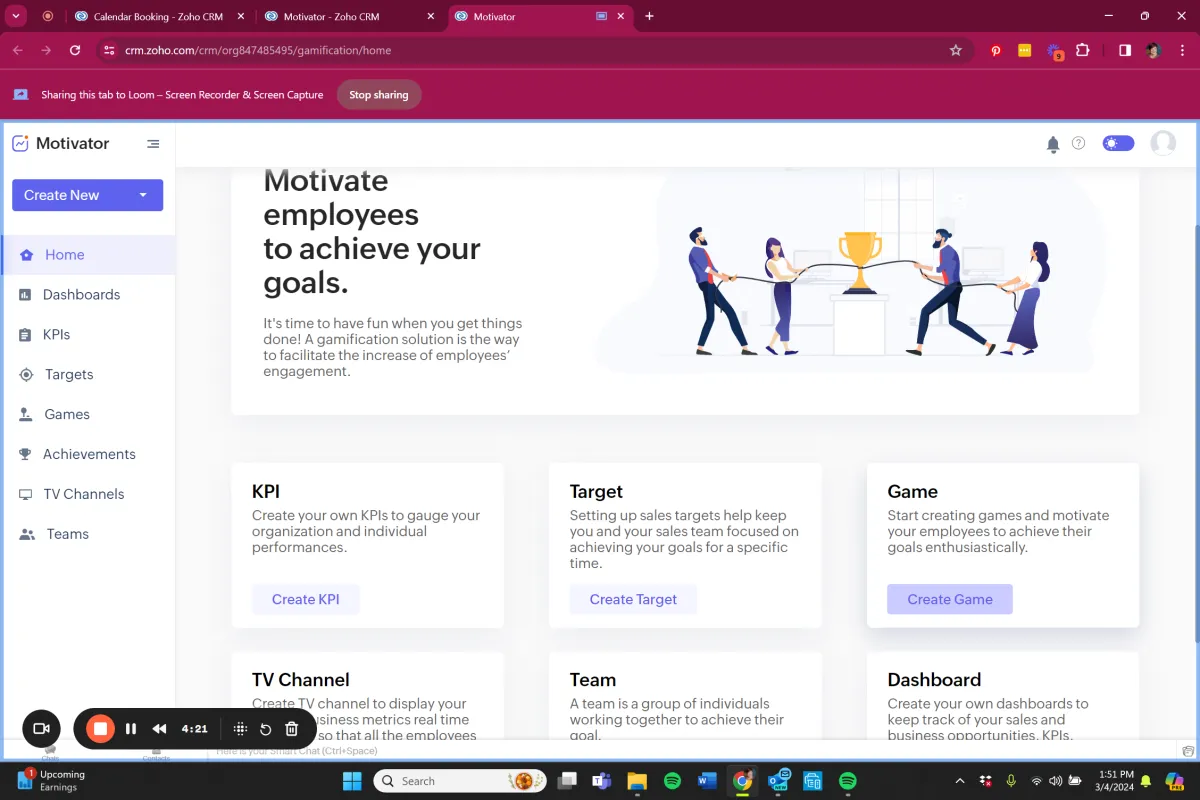This screenshot has height=800, width=1200.
Task: Open Achievements in the sidebar
Action: [88, 455]
